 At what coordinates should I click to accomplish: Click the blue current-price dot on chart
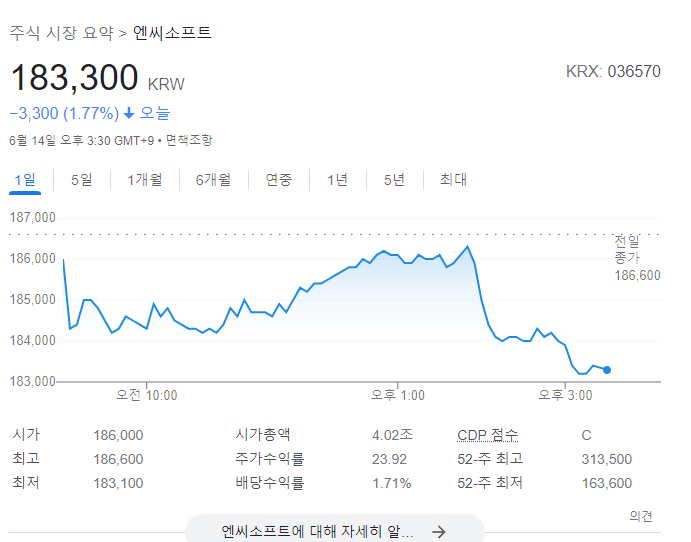[x=607, y=370]
